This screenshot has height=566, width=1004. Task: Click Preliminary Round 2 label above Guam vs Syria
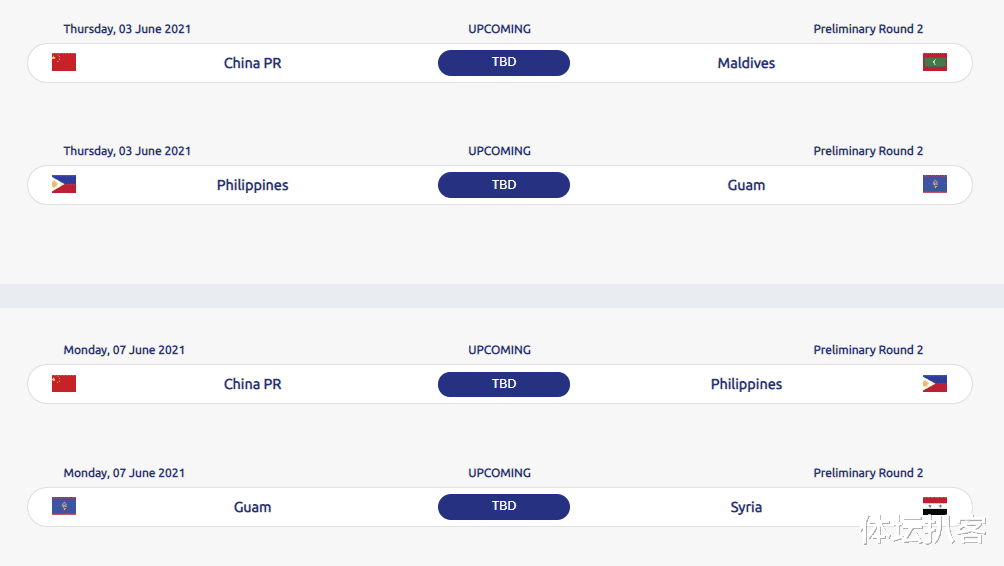tap(868, 473)
